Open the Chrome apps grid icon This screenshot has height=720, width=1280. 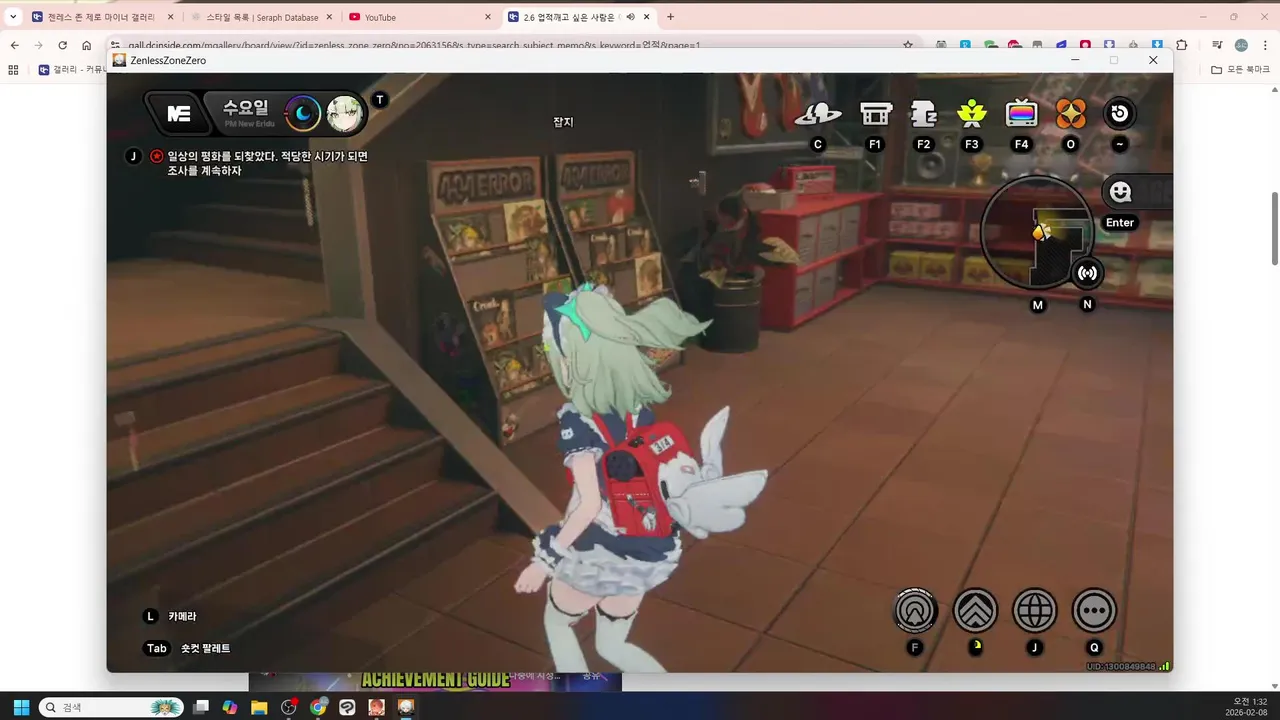[13, 70]
